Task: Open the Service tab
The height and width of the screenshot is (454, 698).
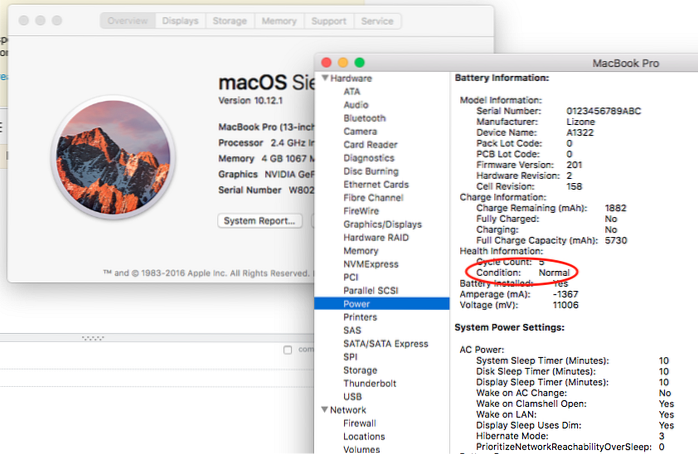Action: point(376,21)
